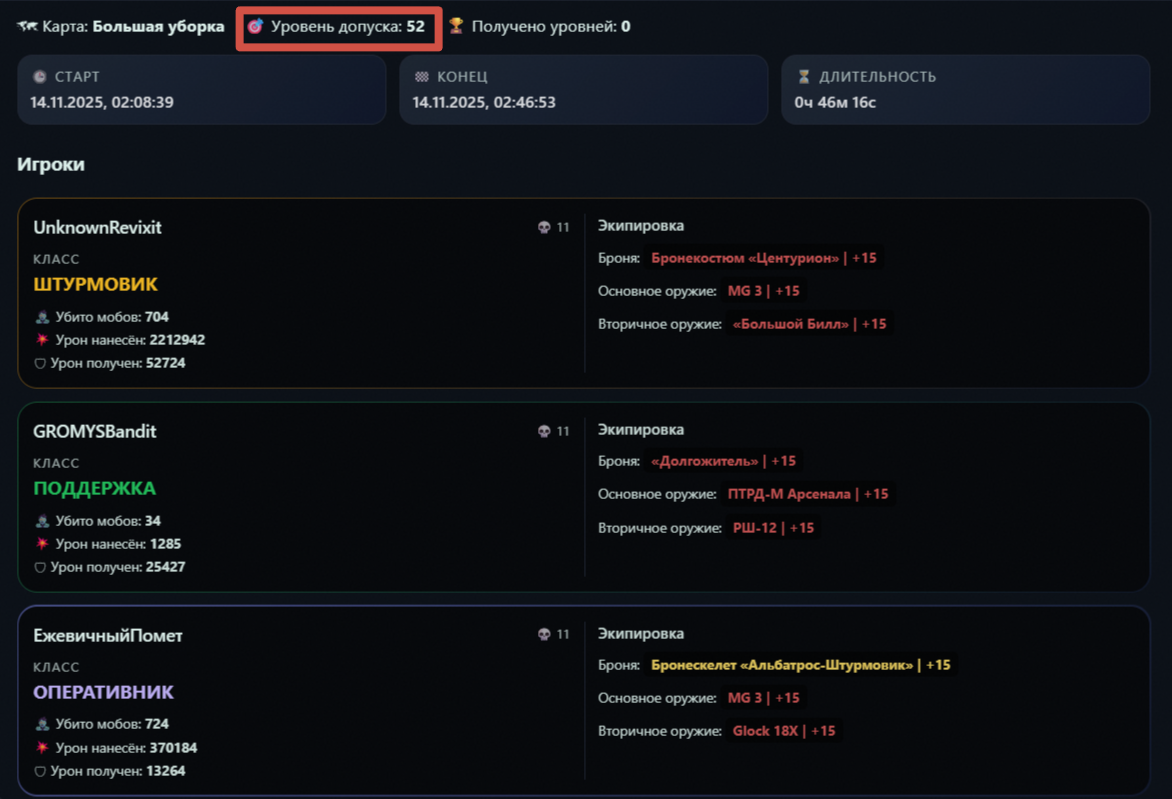This screenshot has height=799, width=1172.
Task: Click damage dealt icon next to 2212942
Action: [x=42, y=340]
